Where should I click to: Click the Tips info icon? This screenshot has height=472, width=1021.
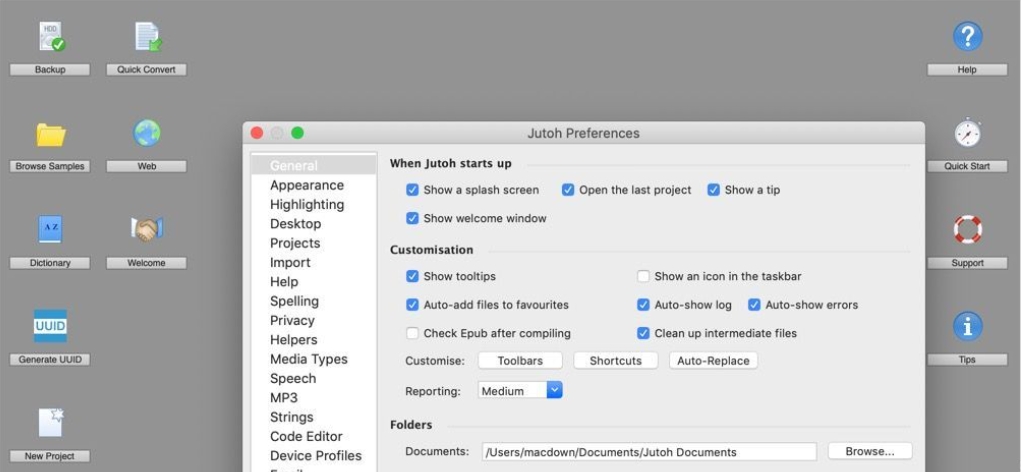pos(968,326)
